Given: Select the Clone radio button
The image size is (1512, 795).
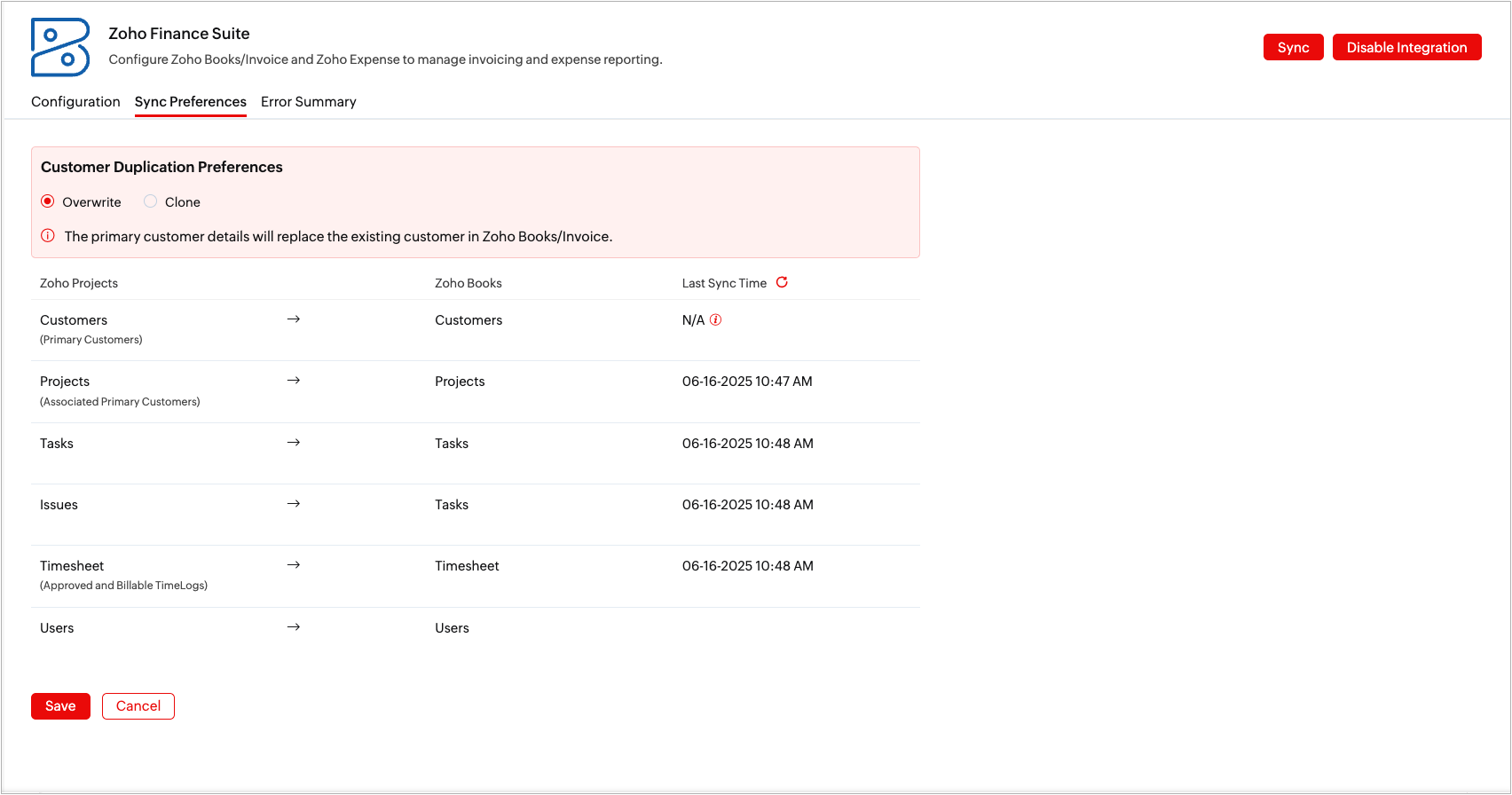Looking at the screenshot, I should coord(151,201).
